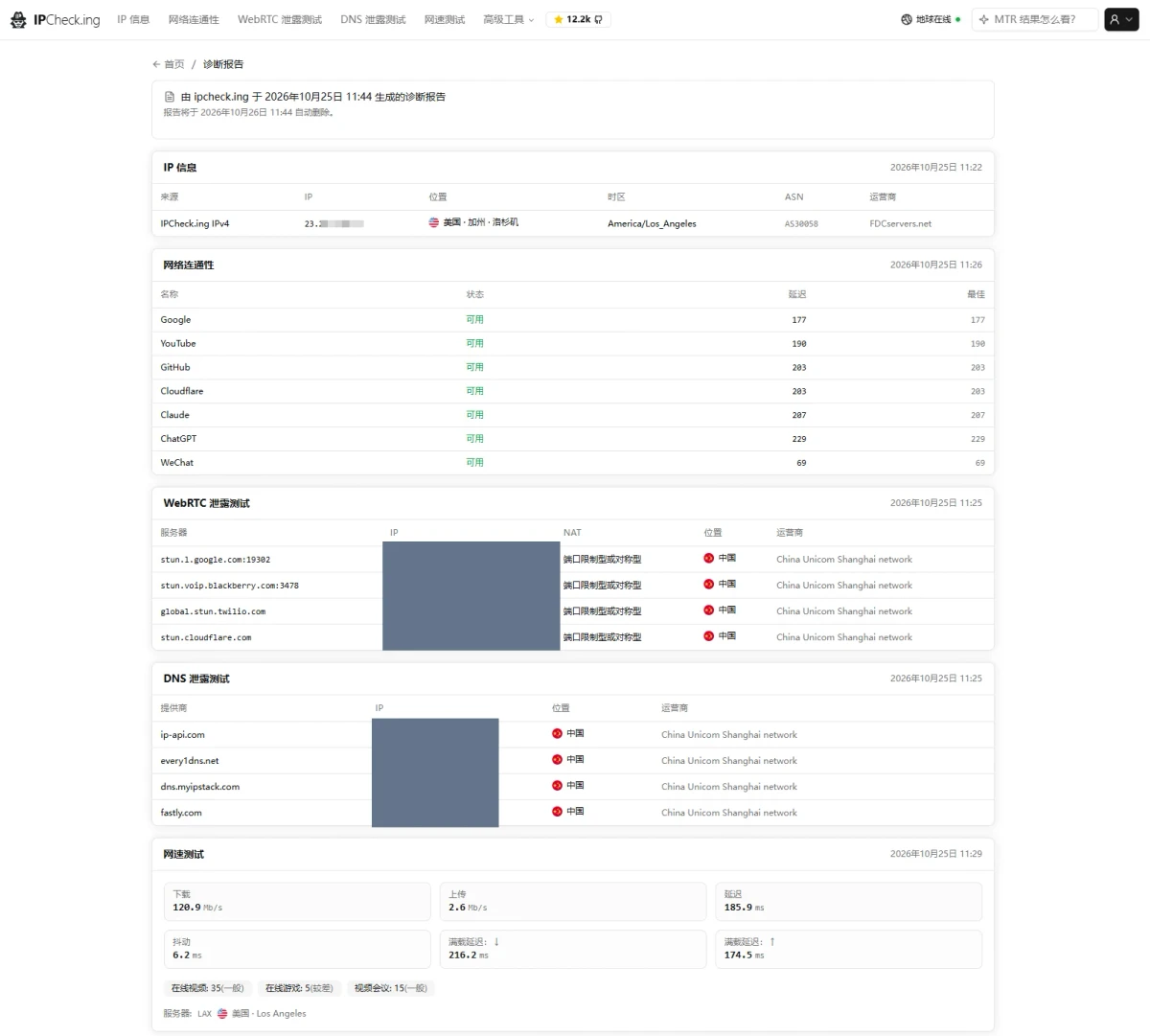Click stun.voip.blackberry.com:3478 server entry
This screenshot has height=1036, width=1150.
pos(230,586)
